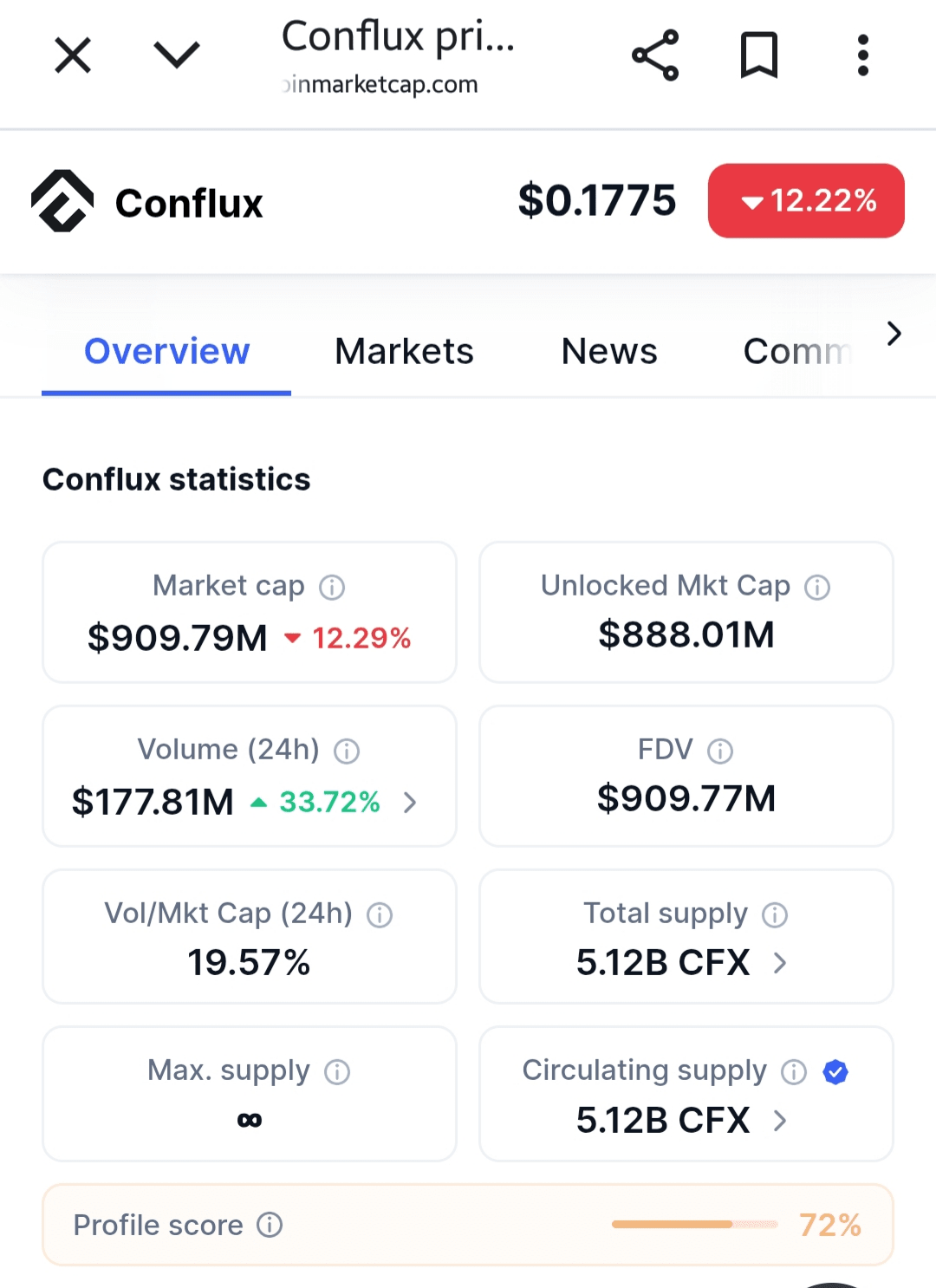View Vol/Mkt Cap (24h) info icon
Screen dimensions: 936x1288
click(380, 914)
